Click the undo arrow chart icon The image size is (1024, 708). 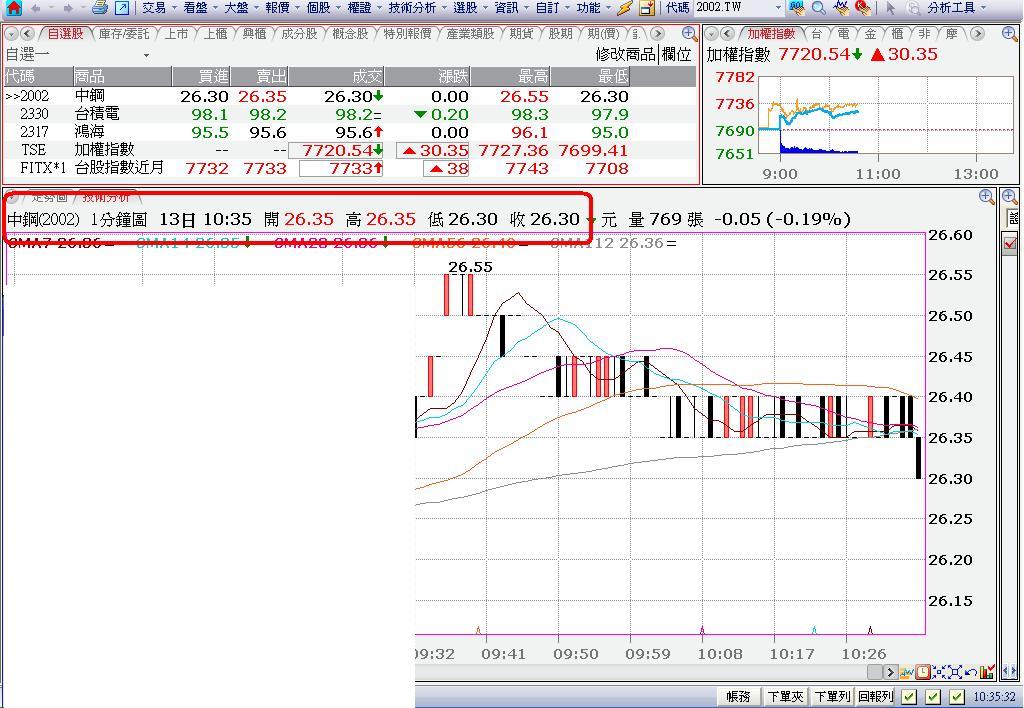[970, 671]
